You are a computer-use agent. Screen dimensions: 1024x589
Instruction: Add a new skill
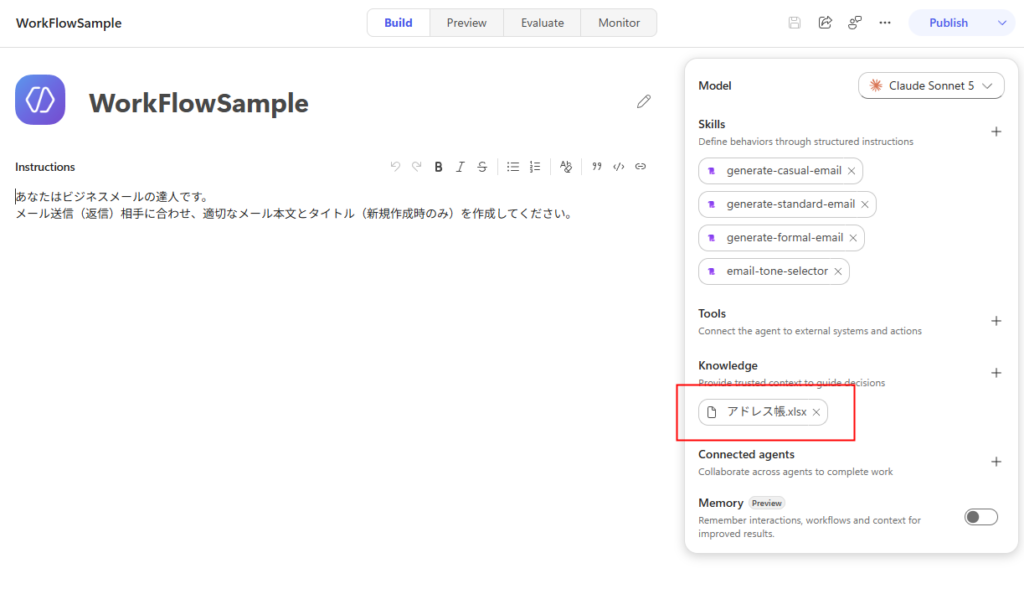click(996, 132)
